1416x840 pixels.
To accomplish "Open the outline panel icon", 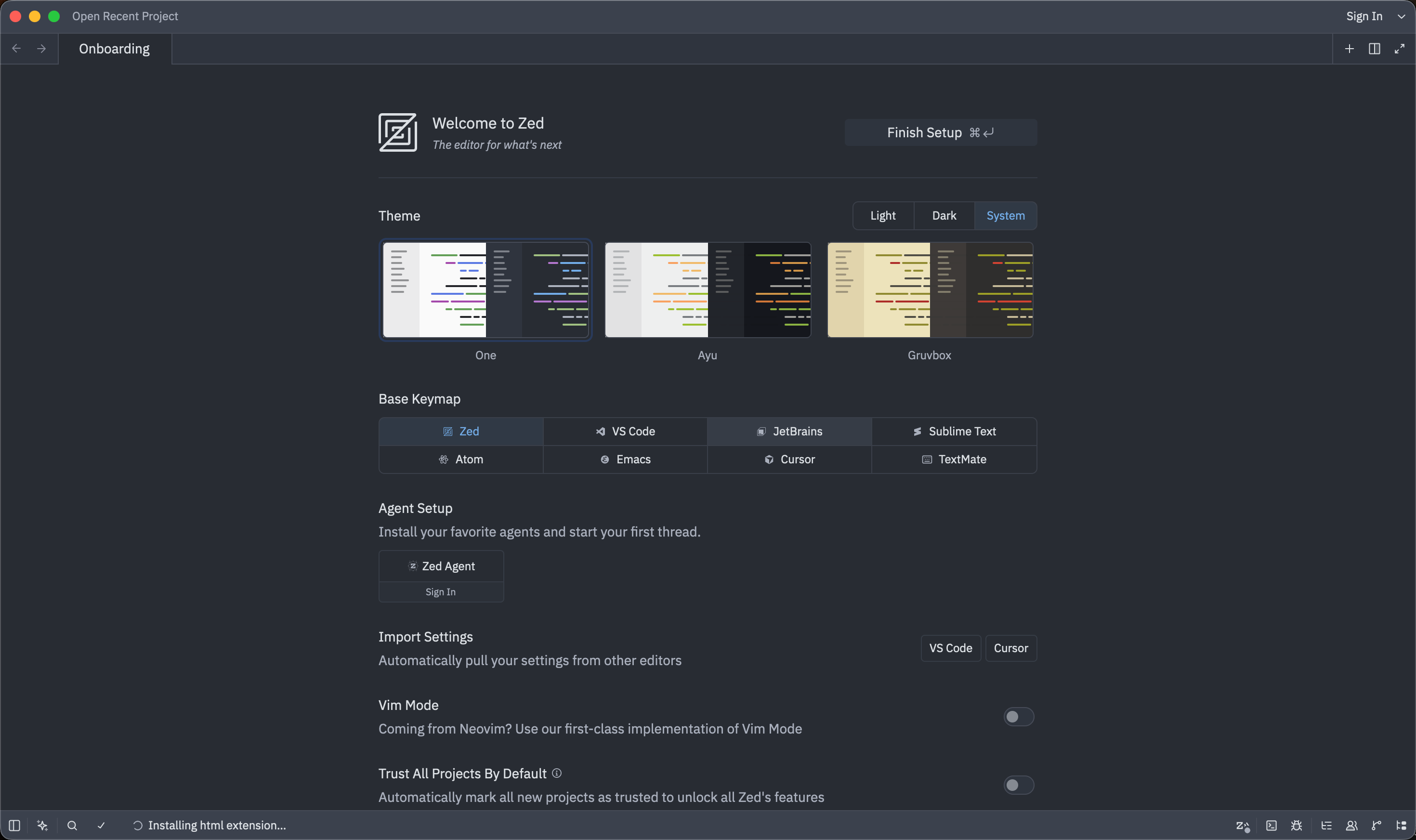I will pos(1326,825).
